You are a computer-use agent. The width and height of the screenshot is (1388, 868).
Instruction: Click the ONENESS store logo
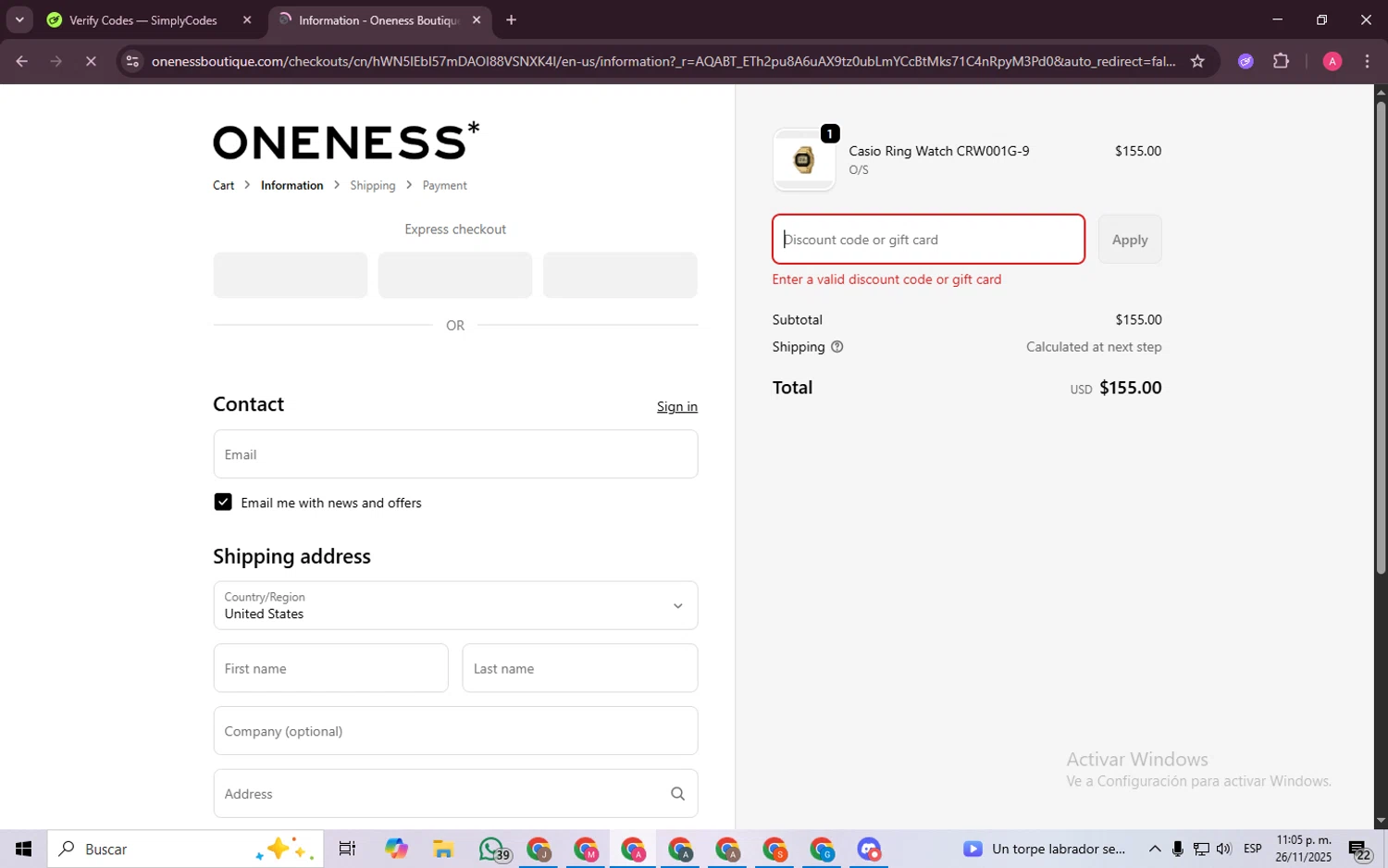tap(346, 141)
